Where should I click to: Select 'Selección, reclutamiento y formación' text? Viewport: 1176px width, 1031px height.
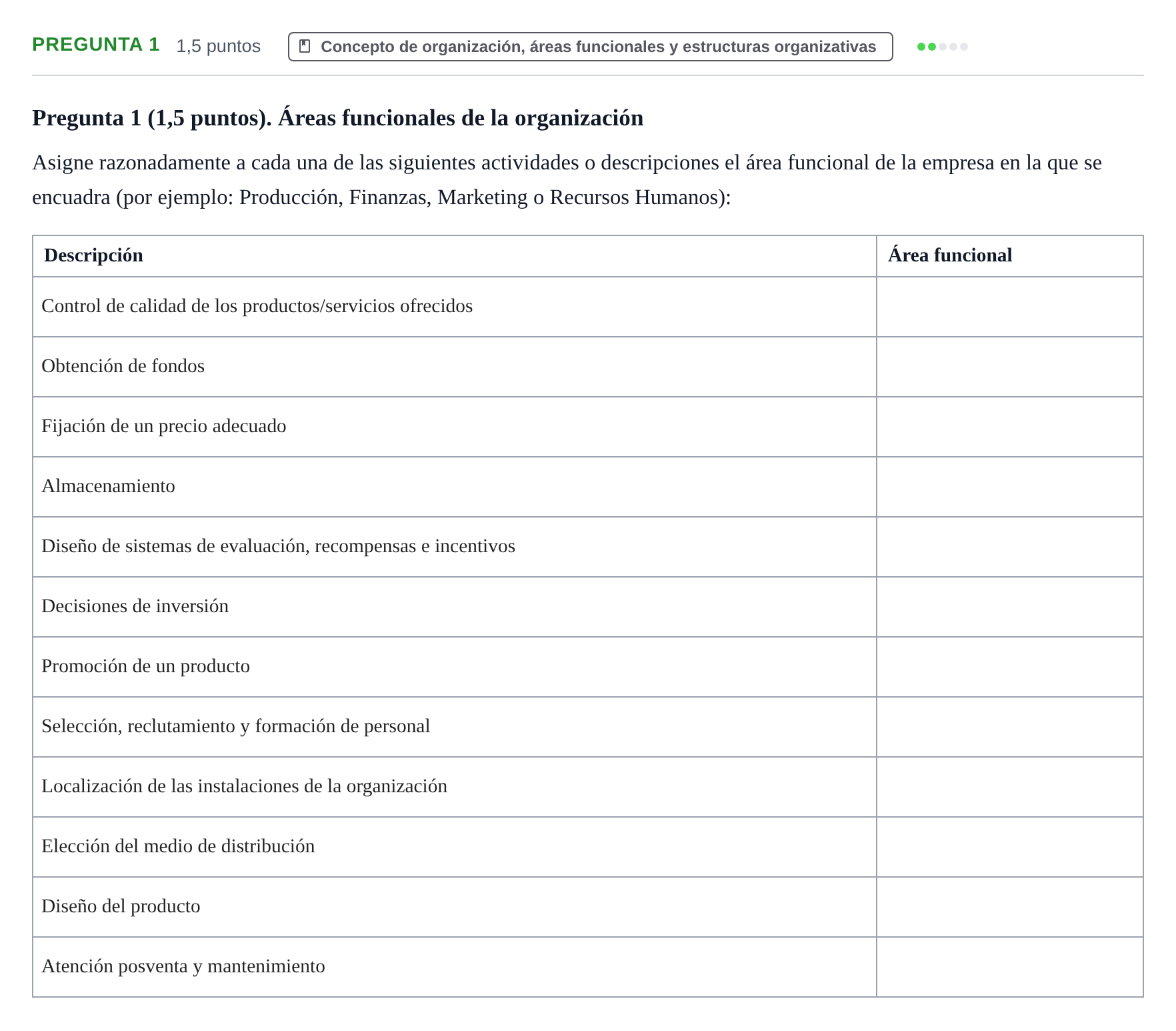(235, 726)
